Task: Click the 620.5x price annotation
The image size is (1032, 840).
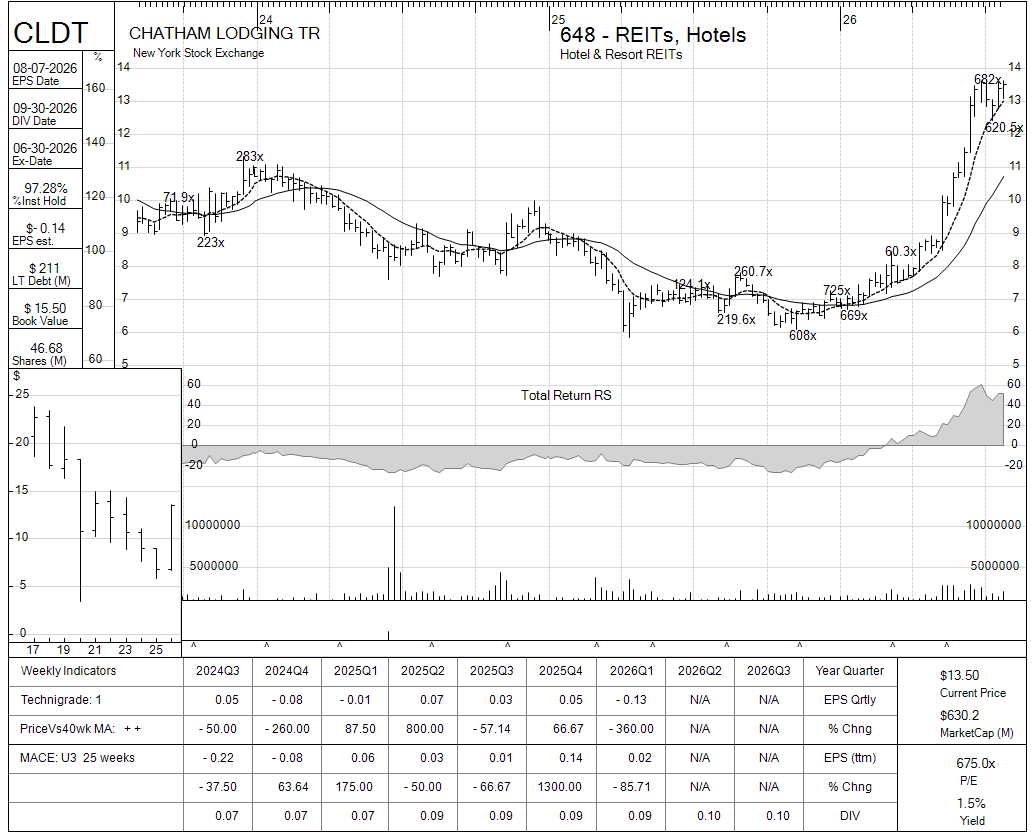Action: [1004, 128]
